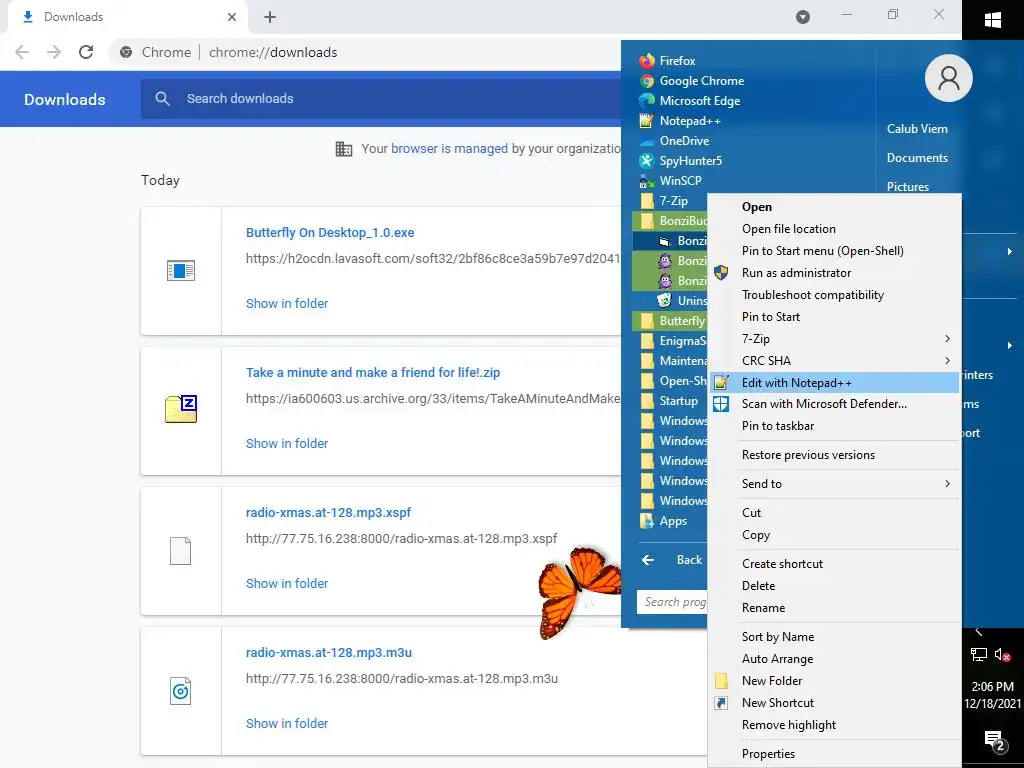Open Take a minute and make a friend zip

click(373, 372)
